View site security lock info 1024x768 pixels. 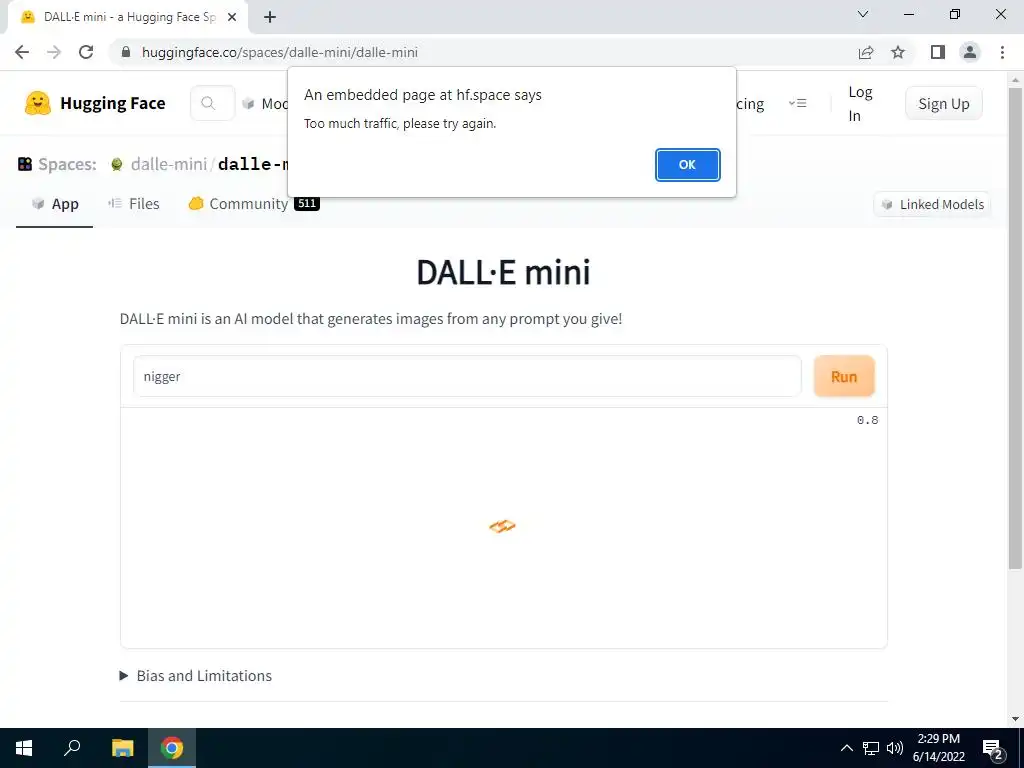pyautogui.click(x=126, y=52)
